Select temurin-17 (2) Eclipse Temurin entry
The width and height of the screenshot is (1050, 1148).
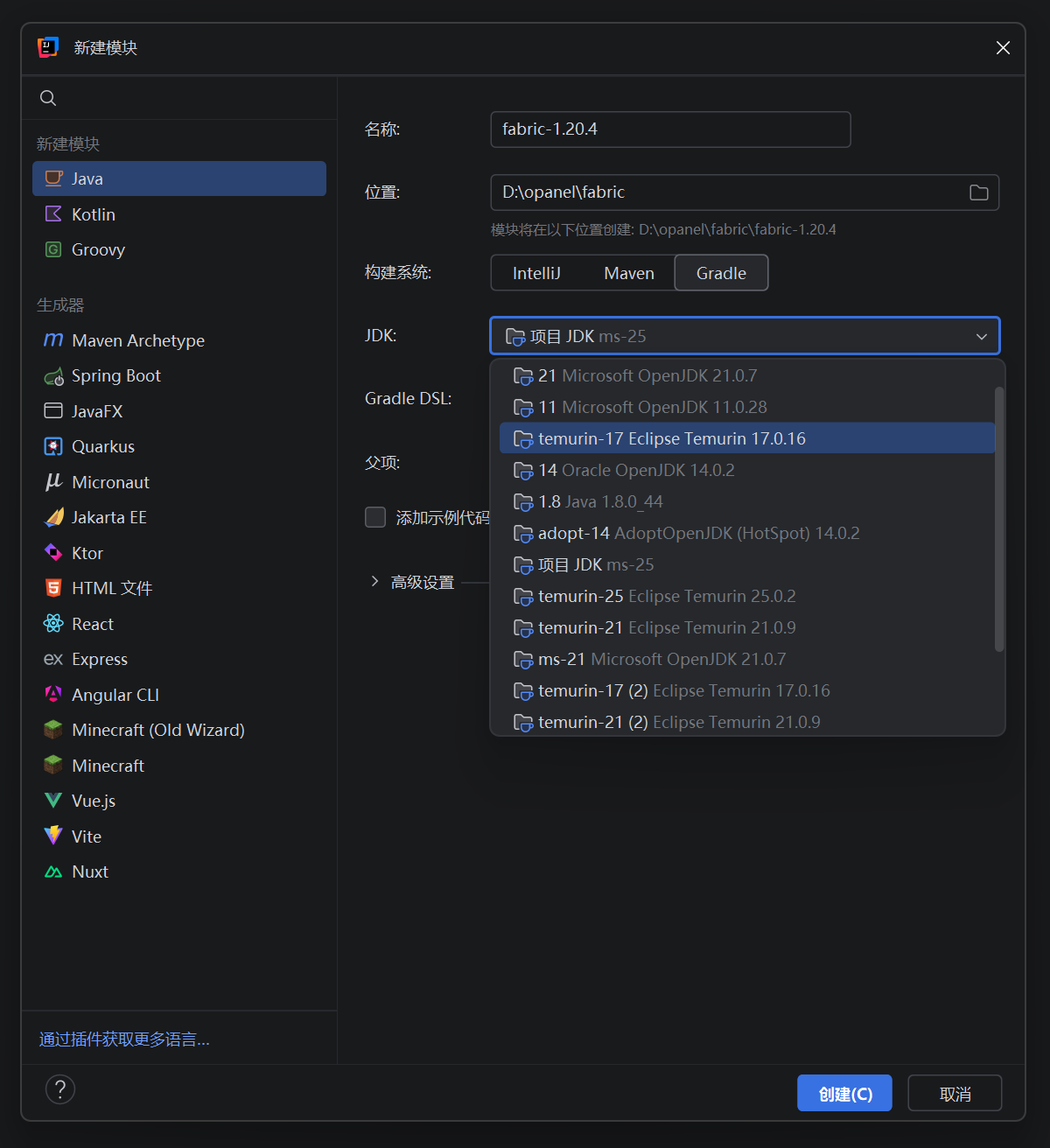747,690
